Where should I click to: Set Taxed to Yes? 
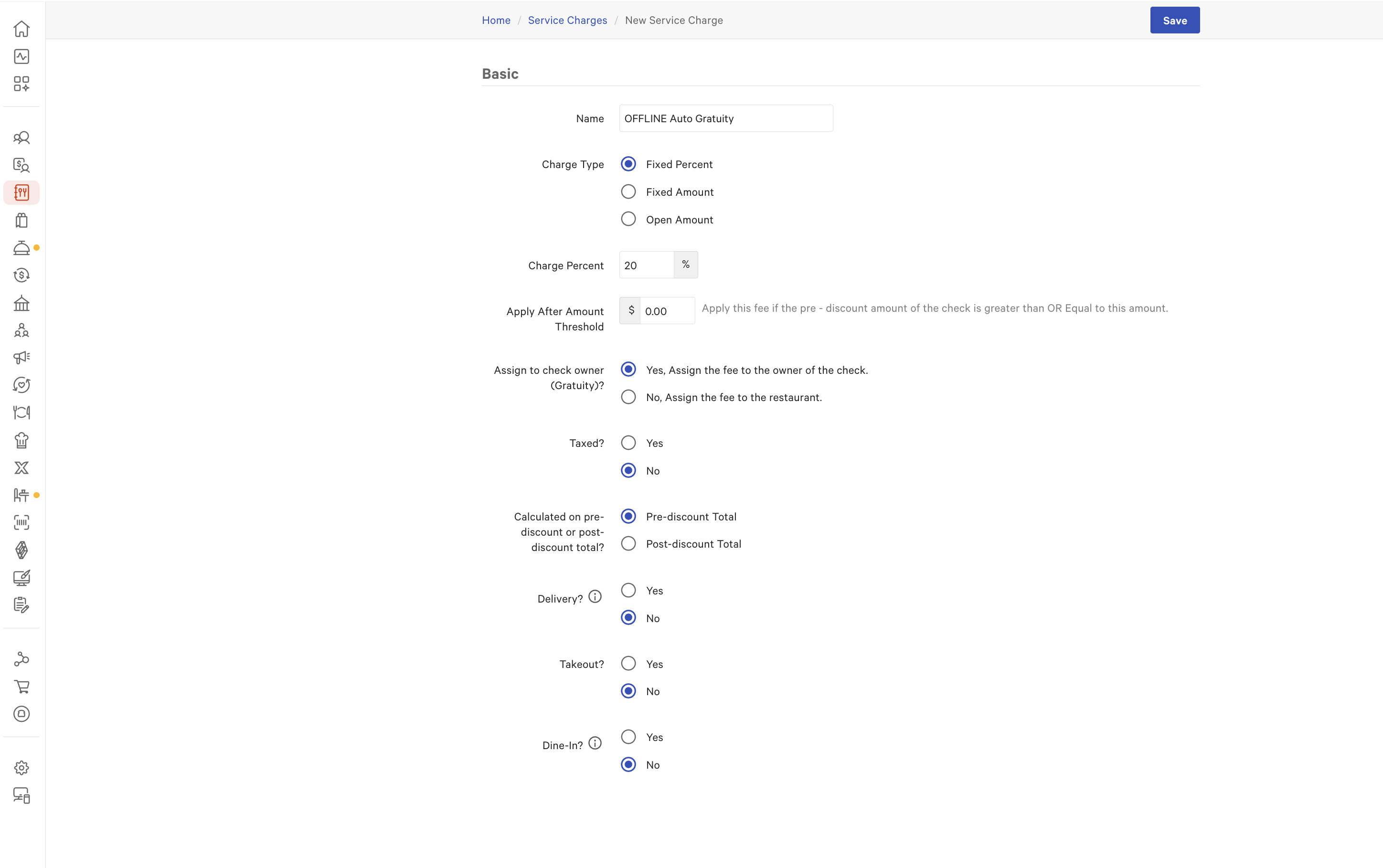(x=628, y=443)
